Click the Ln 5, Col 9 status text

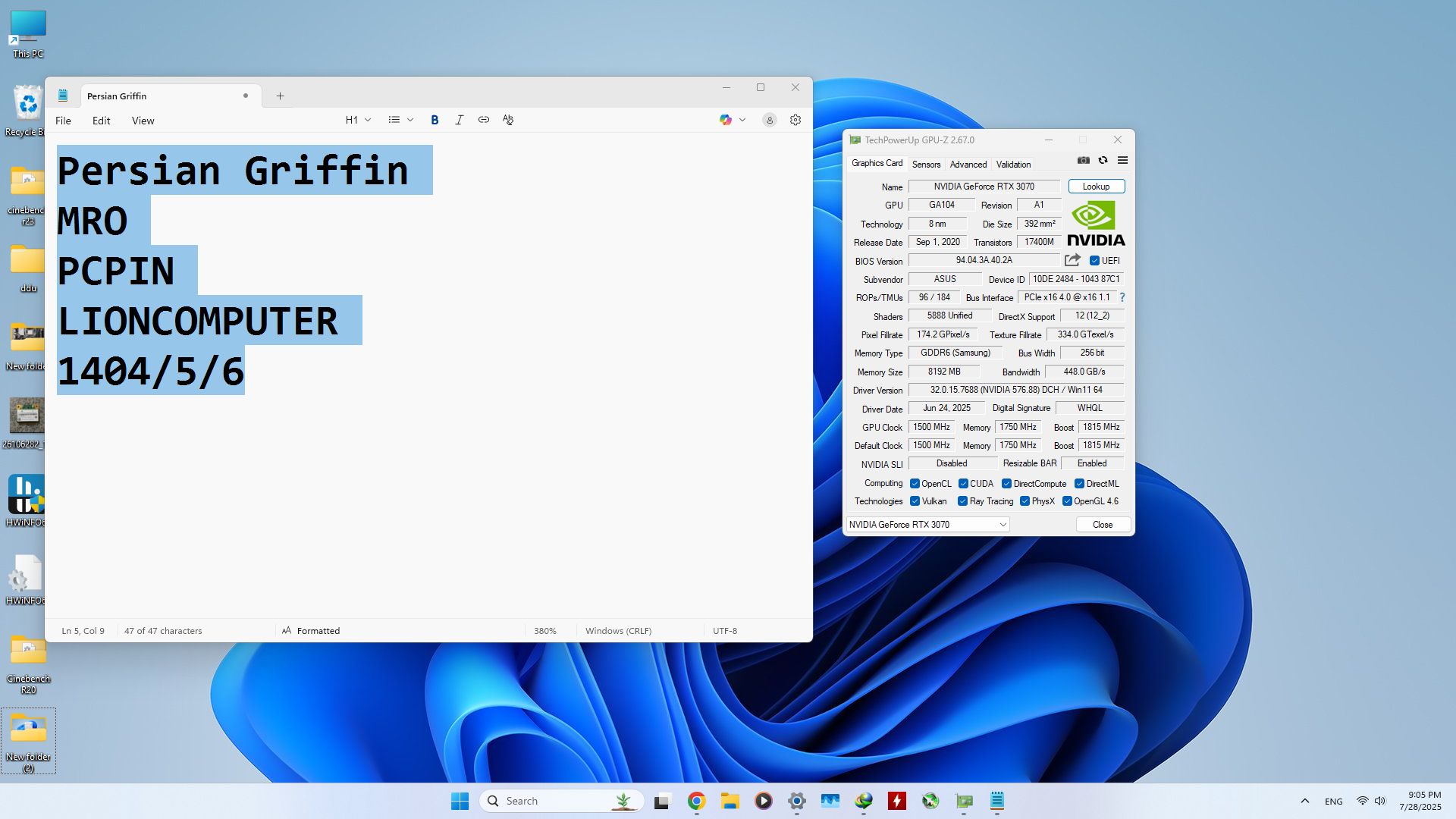(x=83, y=631)
